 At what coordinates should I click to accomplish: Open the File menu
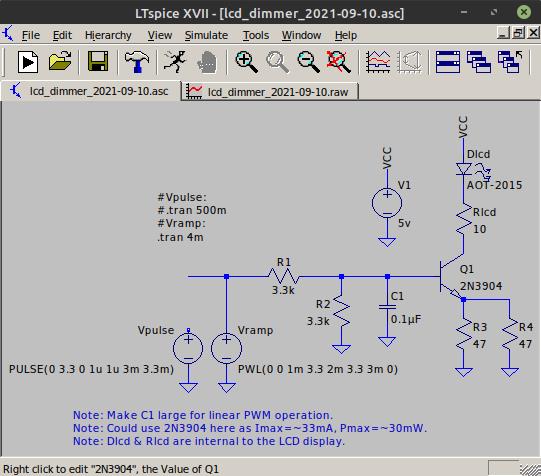pyautogui.click(x=31, y=35)
